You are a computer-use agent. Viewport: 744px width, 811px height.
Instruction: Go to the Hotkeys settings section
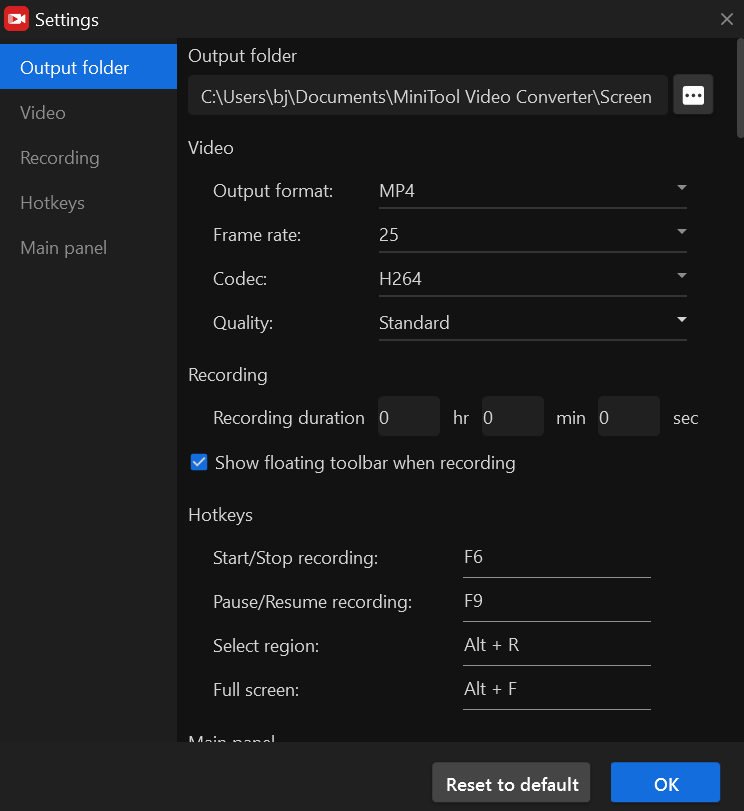point(52,202)
